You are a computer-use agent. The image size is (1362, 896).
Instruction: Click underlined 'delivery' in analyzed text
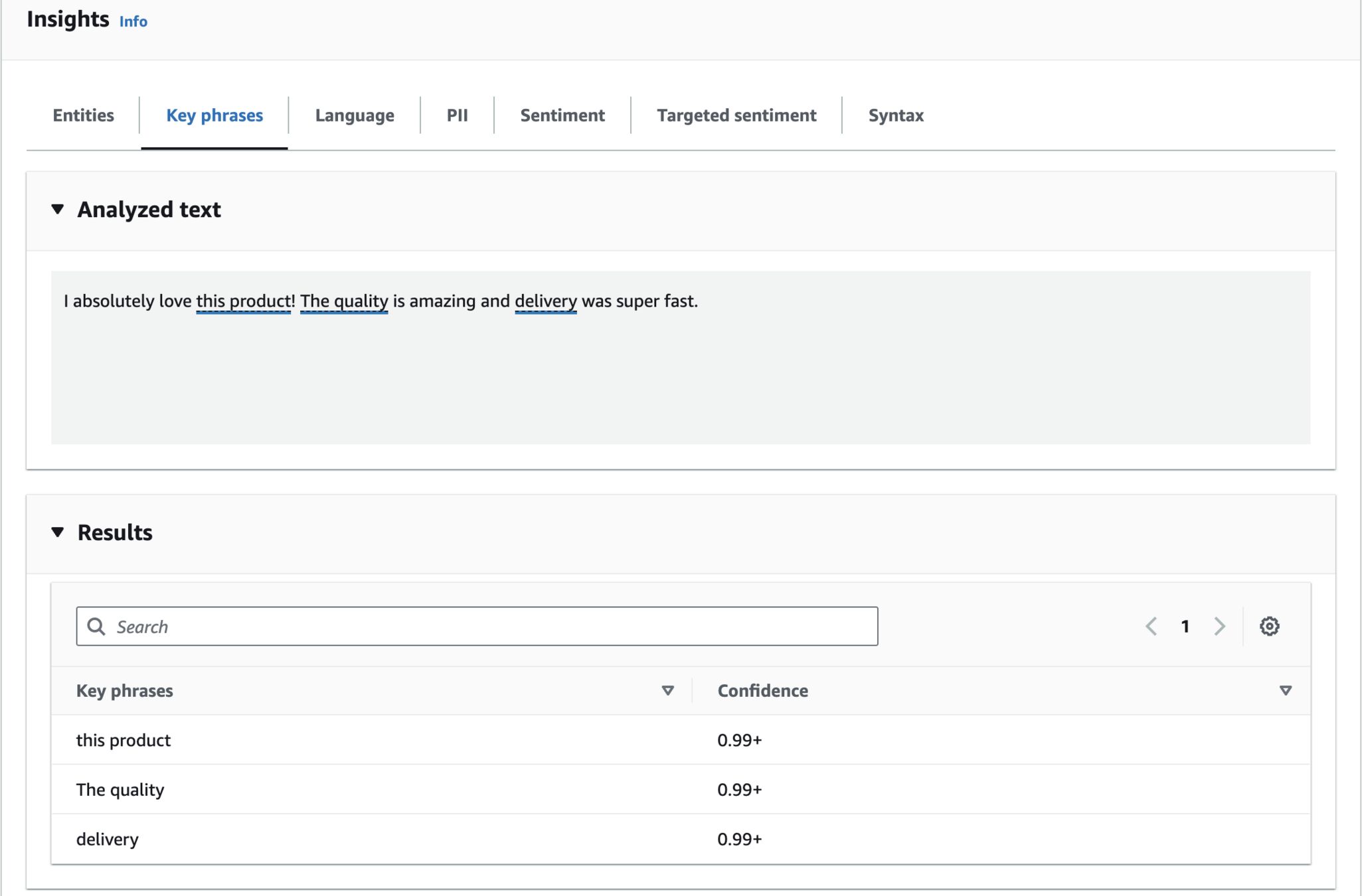[545, 301]
